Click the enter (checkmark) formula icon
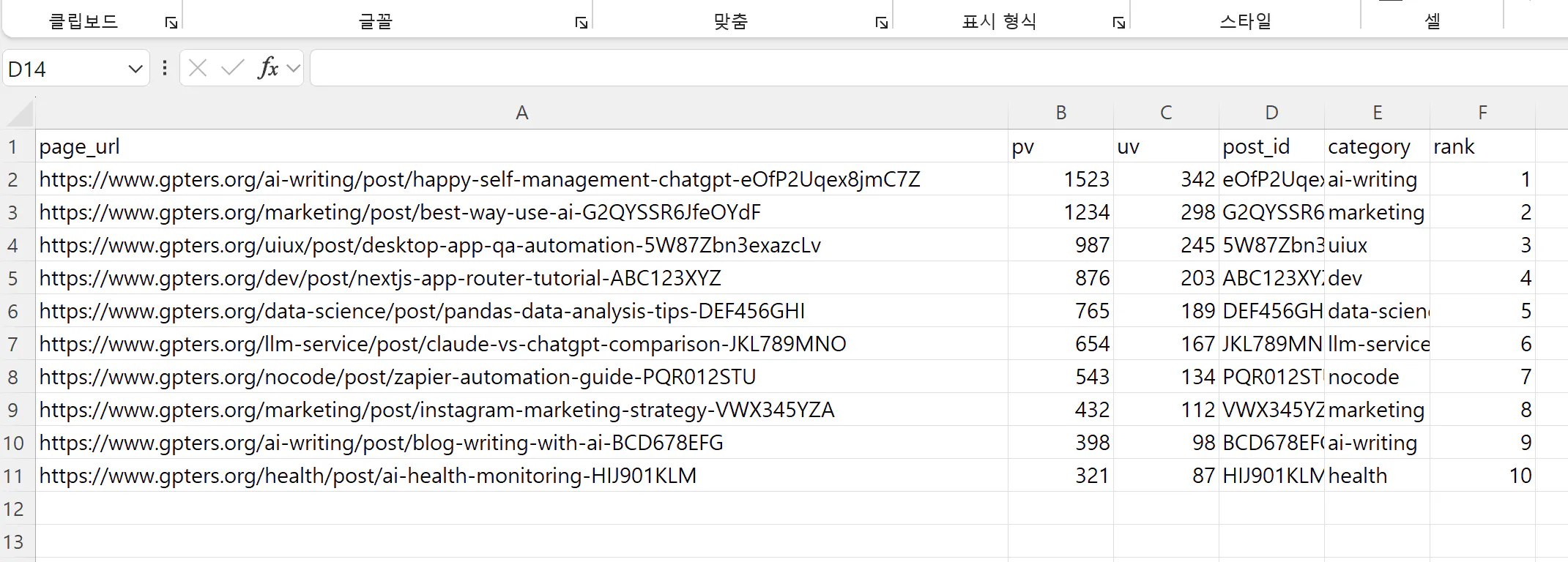The height and width of the screenshot is (562, 1568). [x=233, y=69]
